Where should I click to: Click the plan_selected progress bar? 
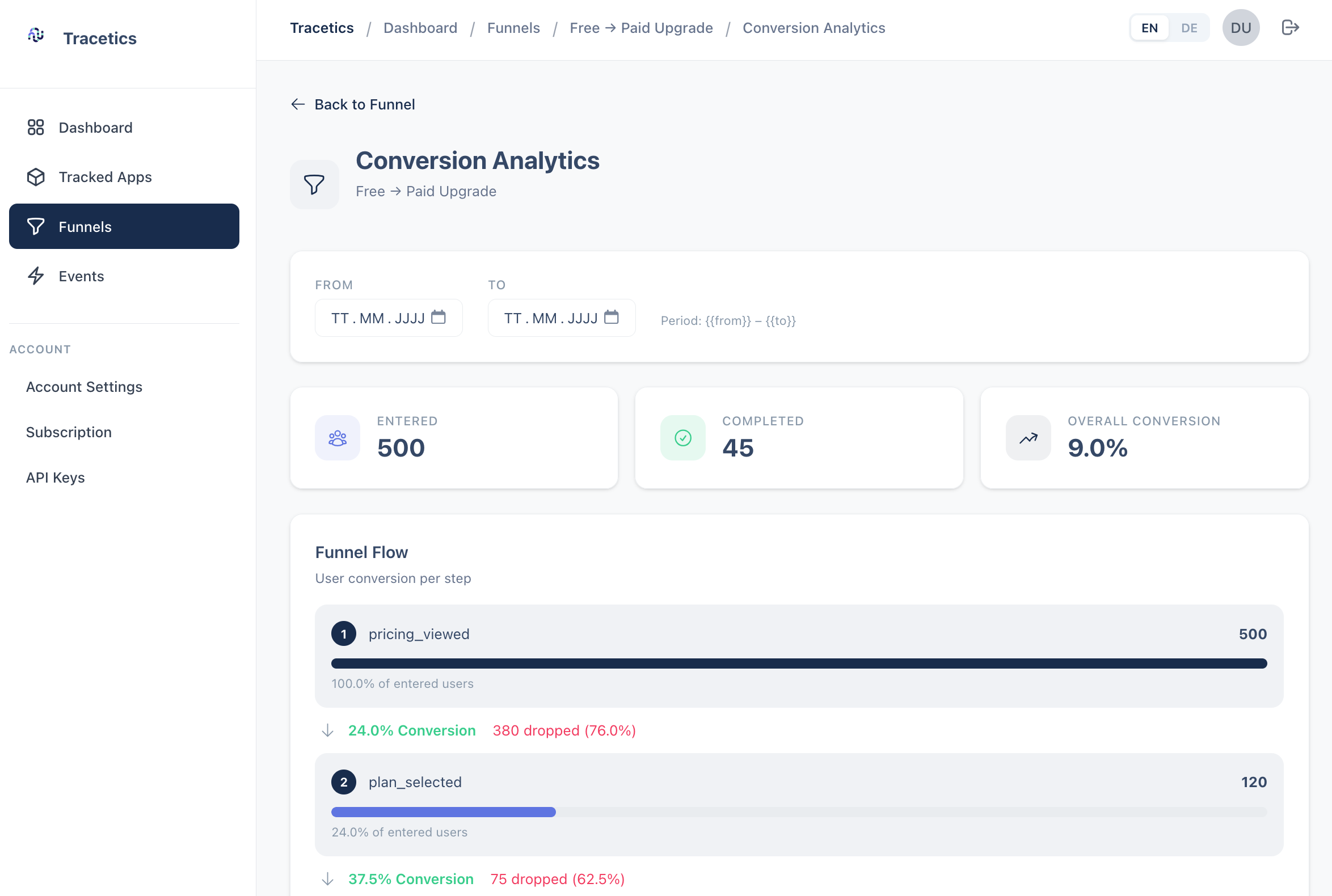point(799,812)
